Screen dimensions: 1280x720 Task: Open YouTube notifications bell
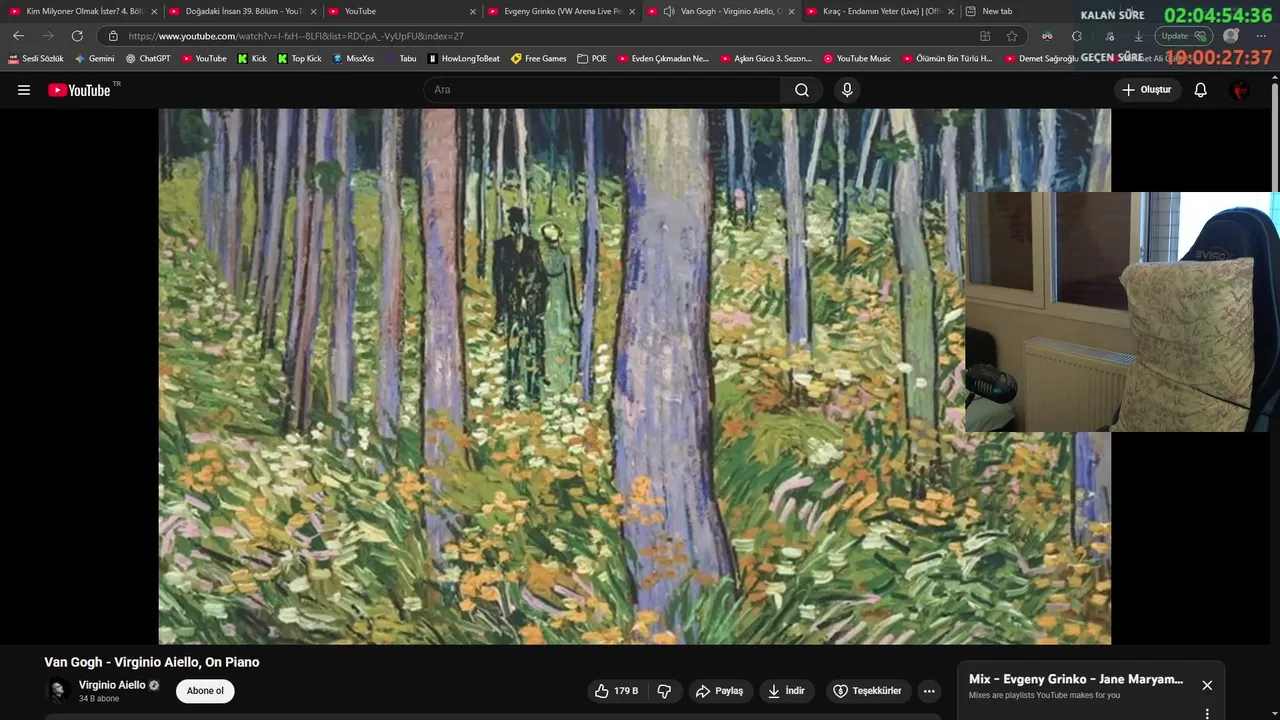coord(1201,90)
